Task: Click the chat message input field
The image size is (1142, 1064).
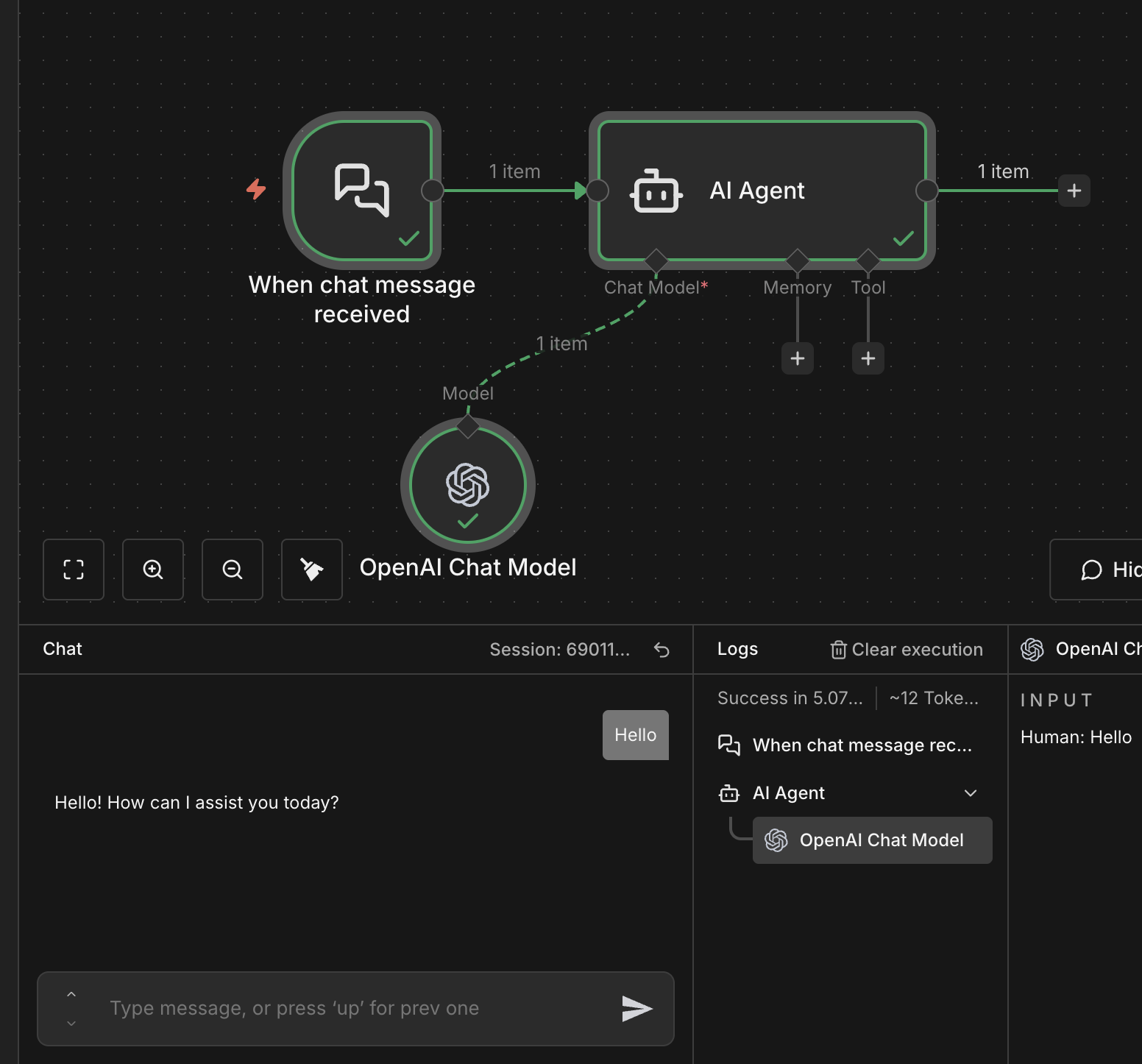Action: click(353, 1008)
